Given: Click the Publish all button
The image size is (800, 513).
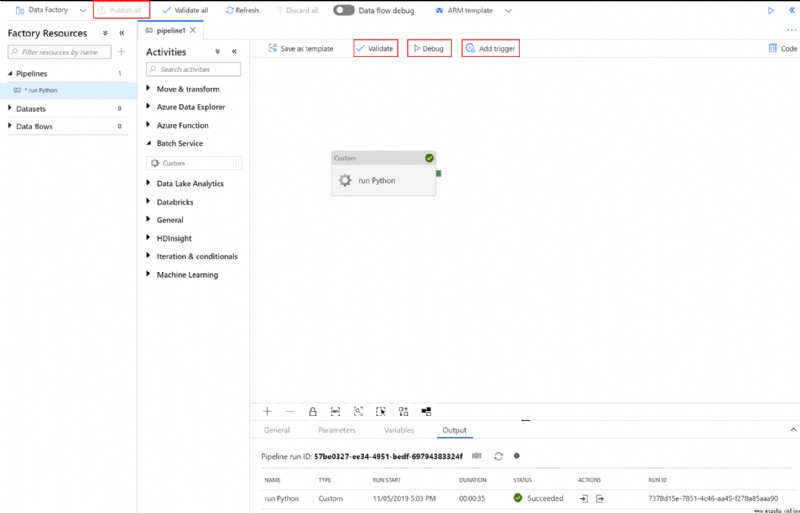Looking at the screenshot, I should (121, 10).
